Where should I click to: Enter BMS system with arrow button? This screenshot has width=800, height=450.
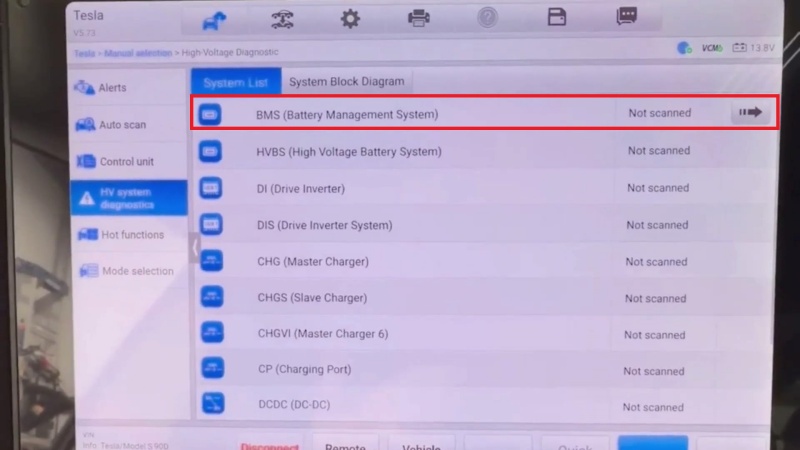point(751,112)
